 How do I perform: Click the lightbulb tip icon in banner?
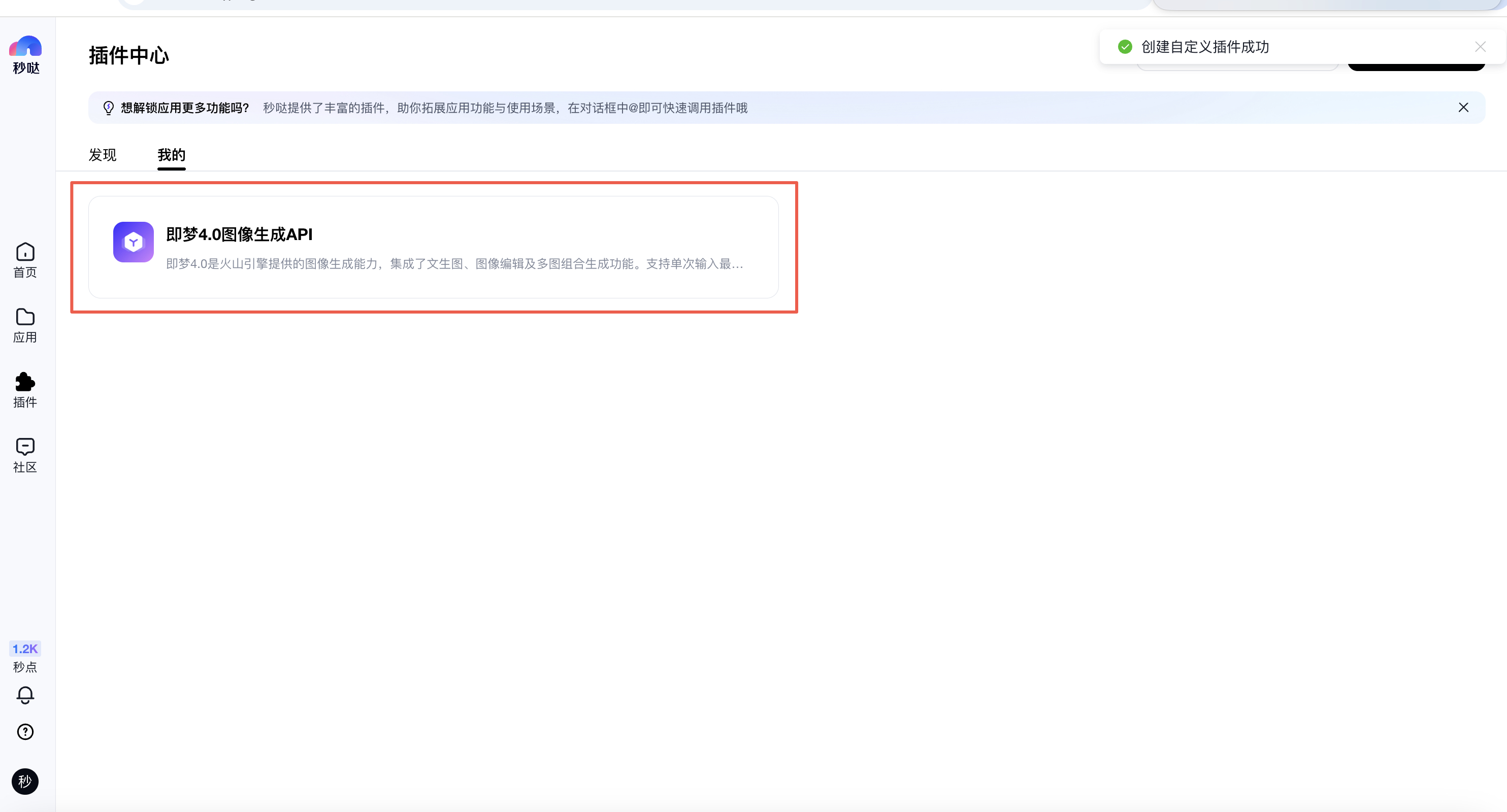[108, 108]
